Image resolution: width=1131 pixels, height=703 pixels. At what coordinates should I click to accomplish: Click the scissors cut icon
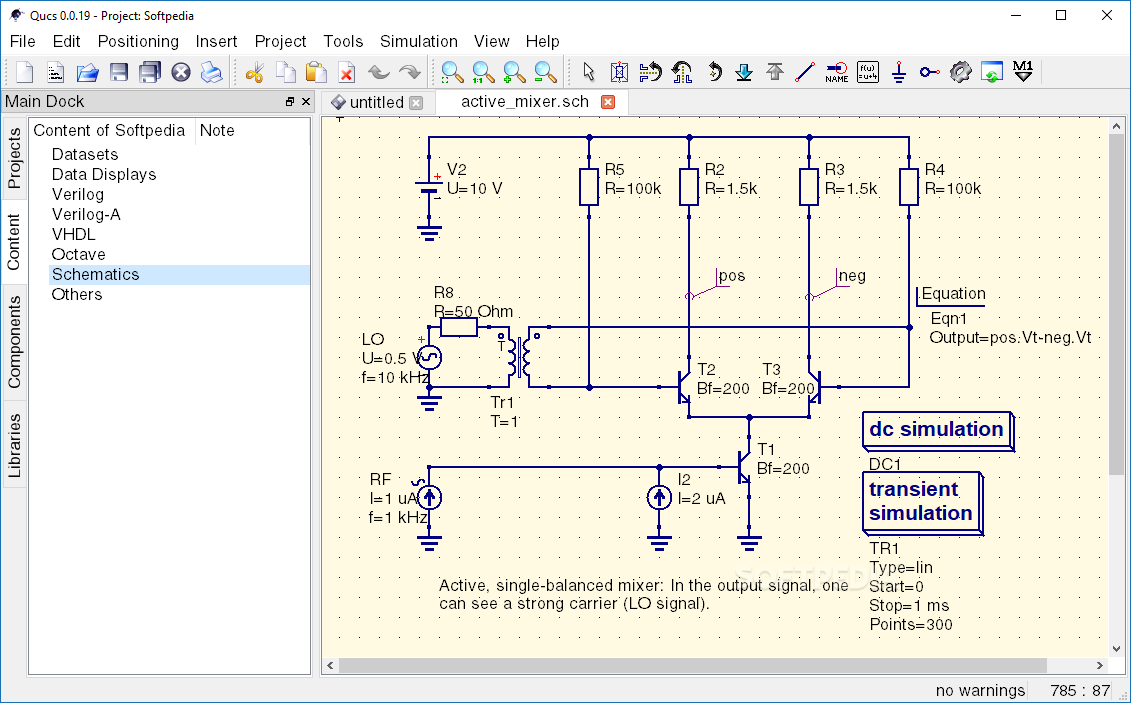[x=254, y=72]
